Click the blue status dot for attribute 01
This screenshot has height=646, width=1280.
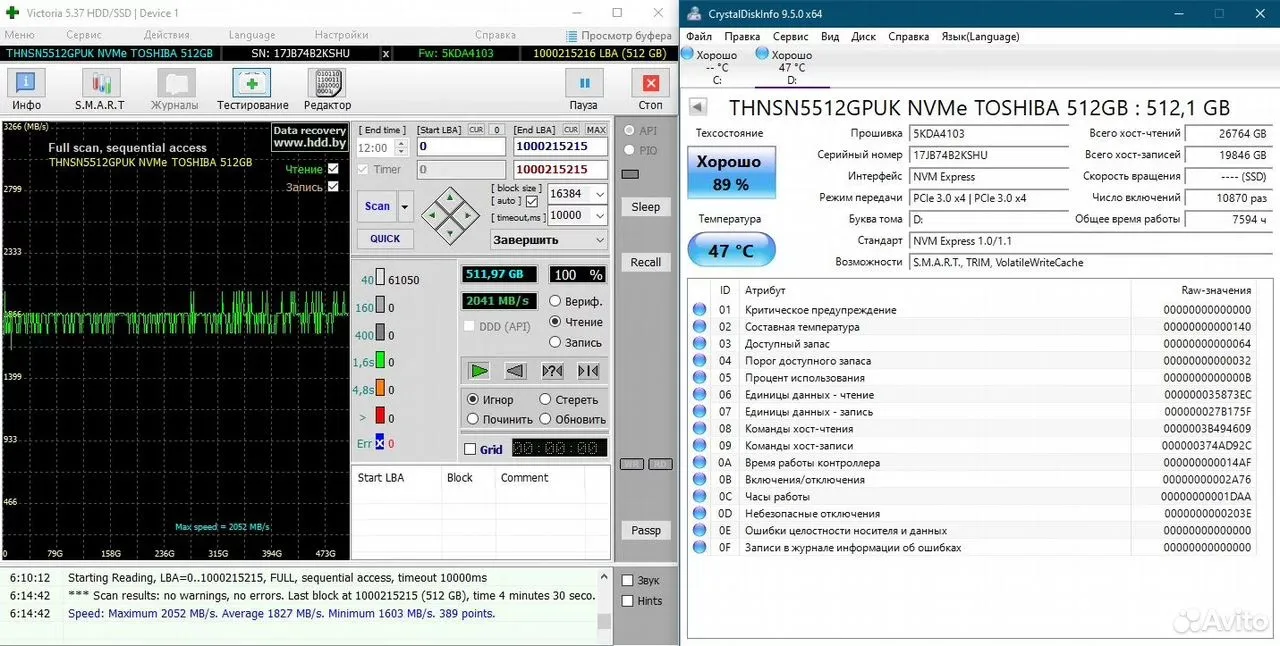tap(699, 310)
